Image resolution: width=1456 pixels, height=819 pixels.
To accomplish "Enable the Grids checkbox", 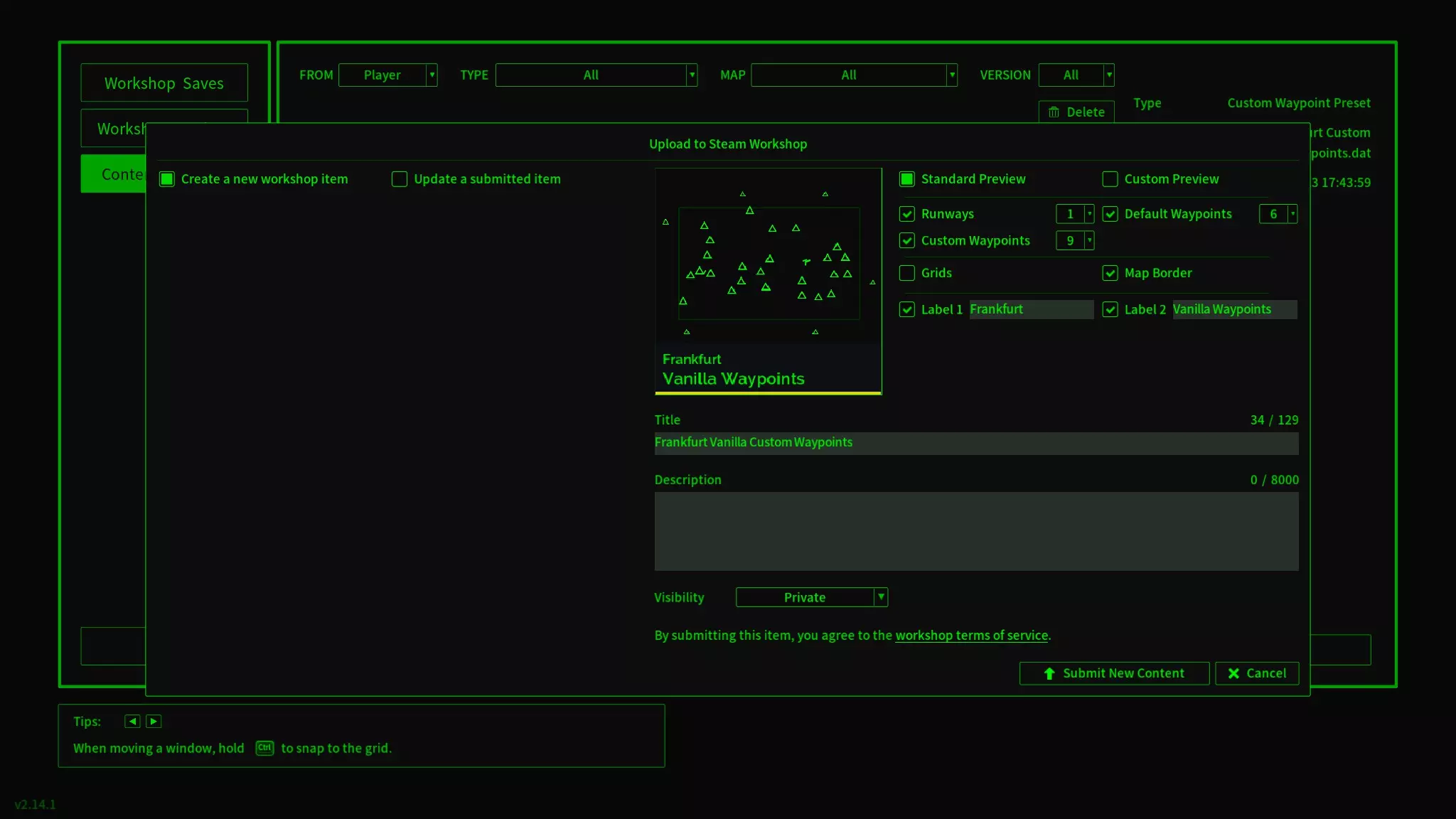I will click(x=907, y=273).
